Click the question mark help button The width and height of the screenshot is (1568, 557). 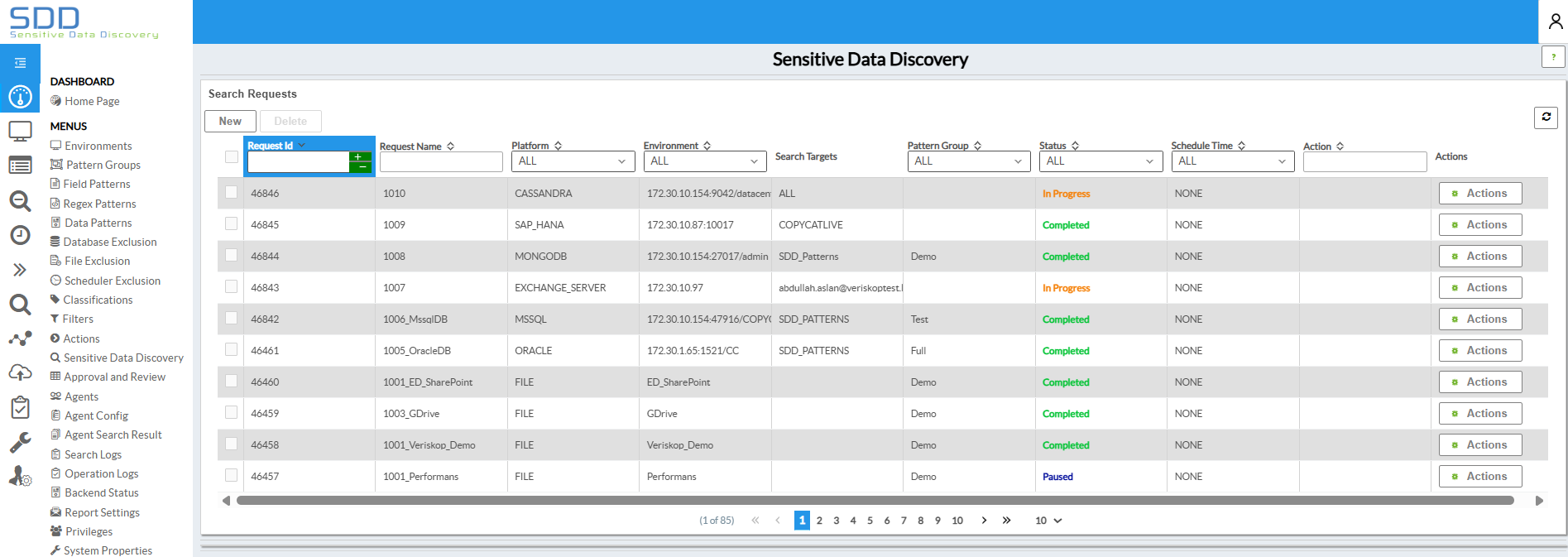pyautogui.click(x=1553, y=57)
